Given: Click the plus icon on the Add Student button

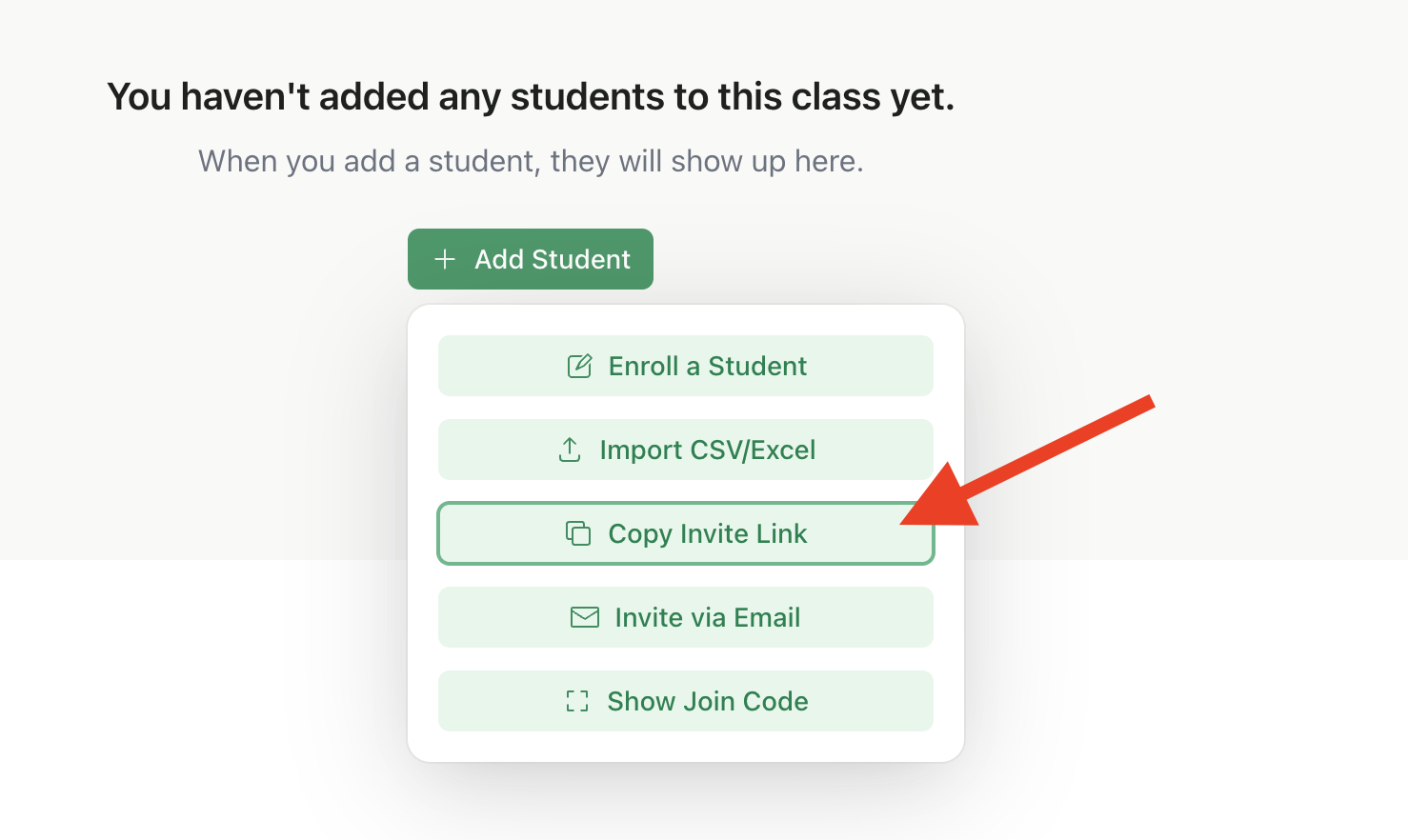Looking at the screenshot, I should [x=445, y=258].
